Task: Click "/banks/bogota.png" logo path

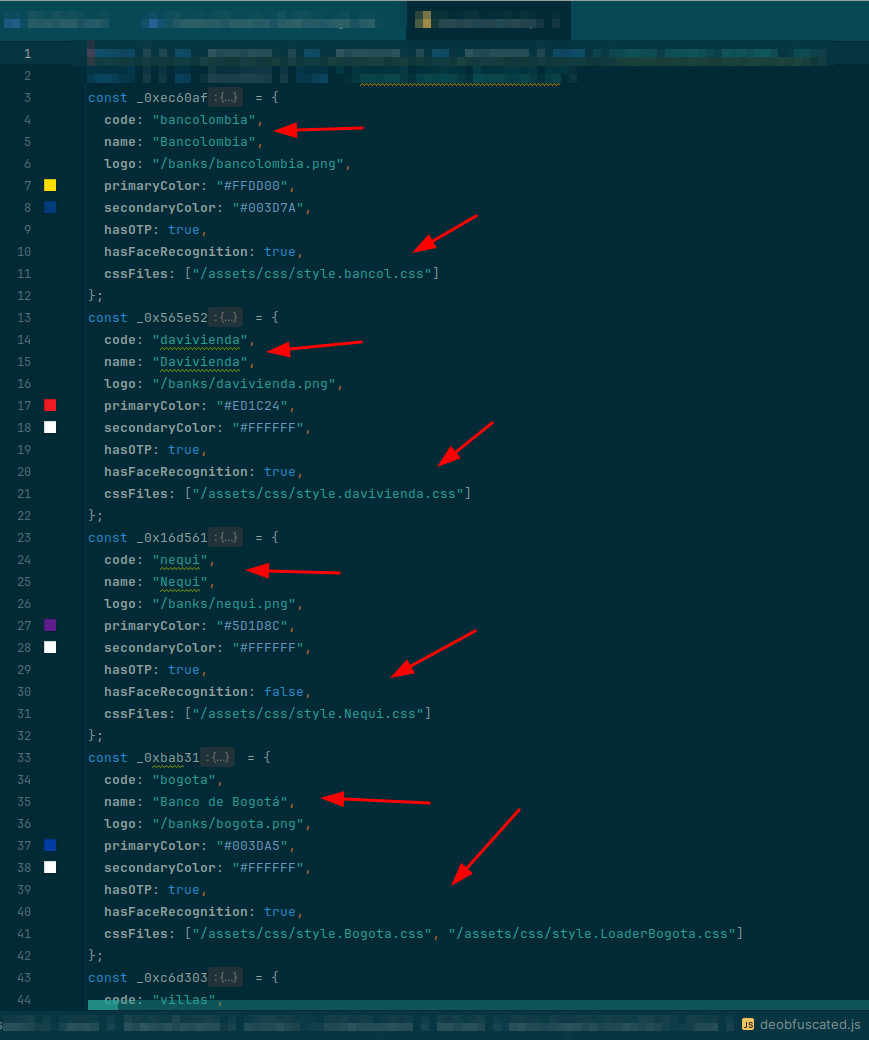Action: click(x=228, y=824)
